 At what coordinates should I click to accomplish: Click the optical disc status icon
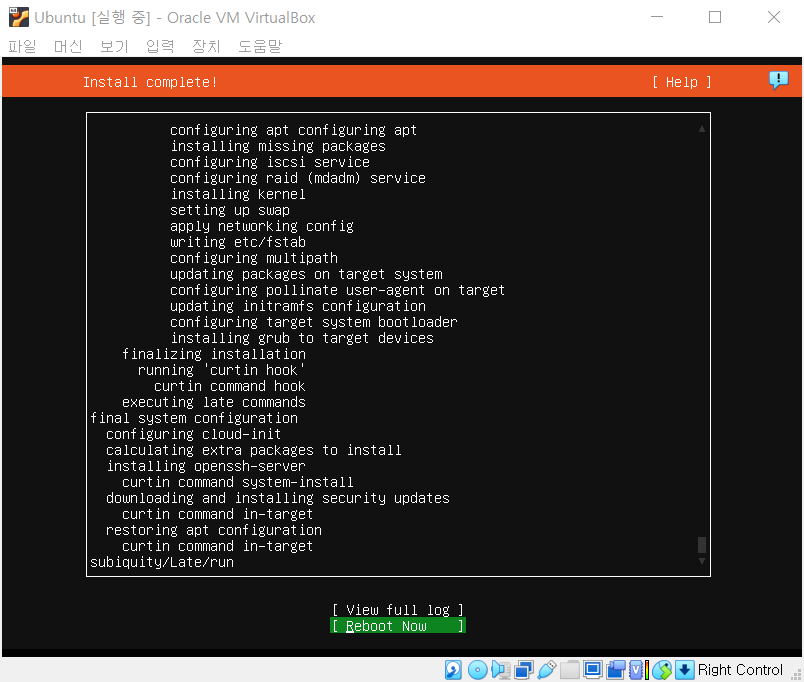(x=477, y=670)
